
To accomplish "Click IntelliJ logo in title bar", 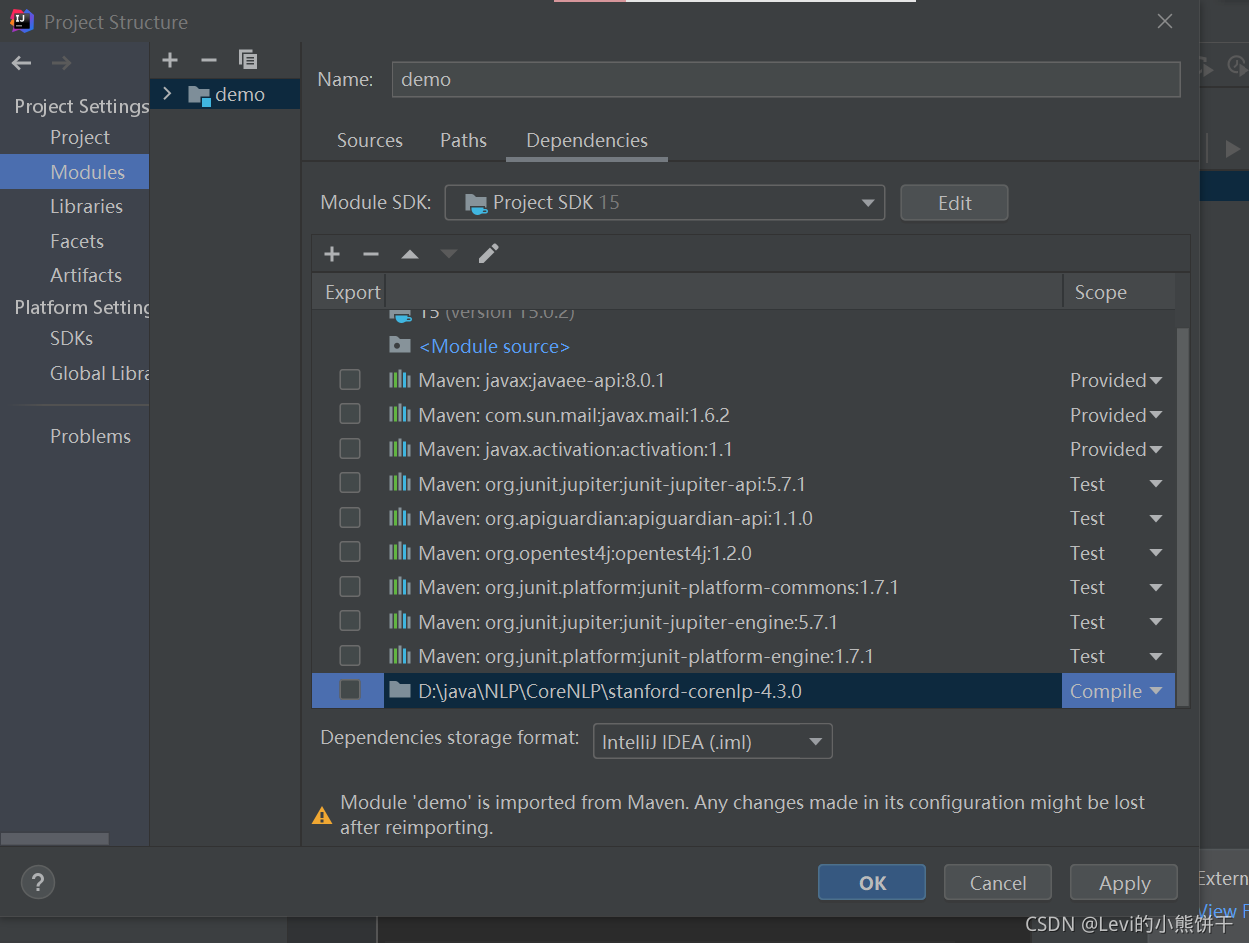I will [x=21, y=21].
